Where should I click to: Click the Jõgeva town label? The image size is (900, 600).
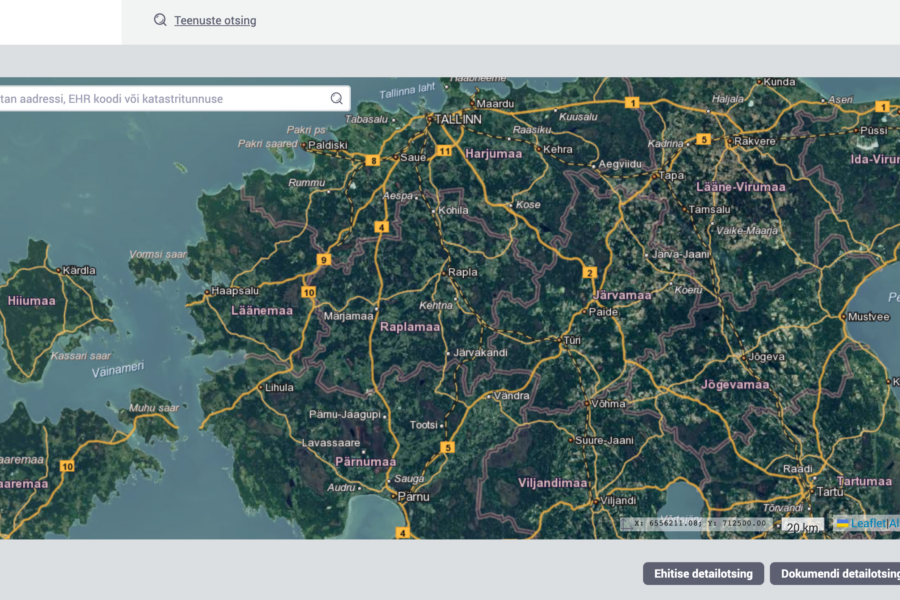(766, 357)
